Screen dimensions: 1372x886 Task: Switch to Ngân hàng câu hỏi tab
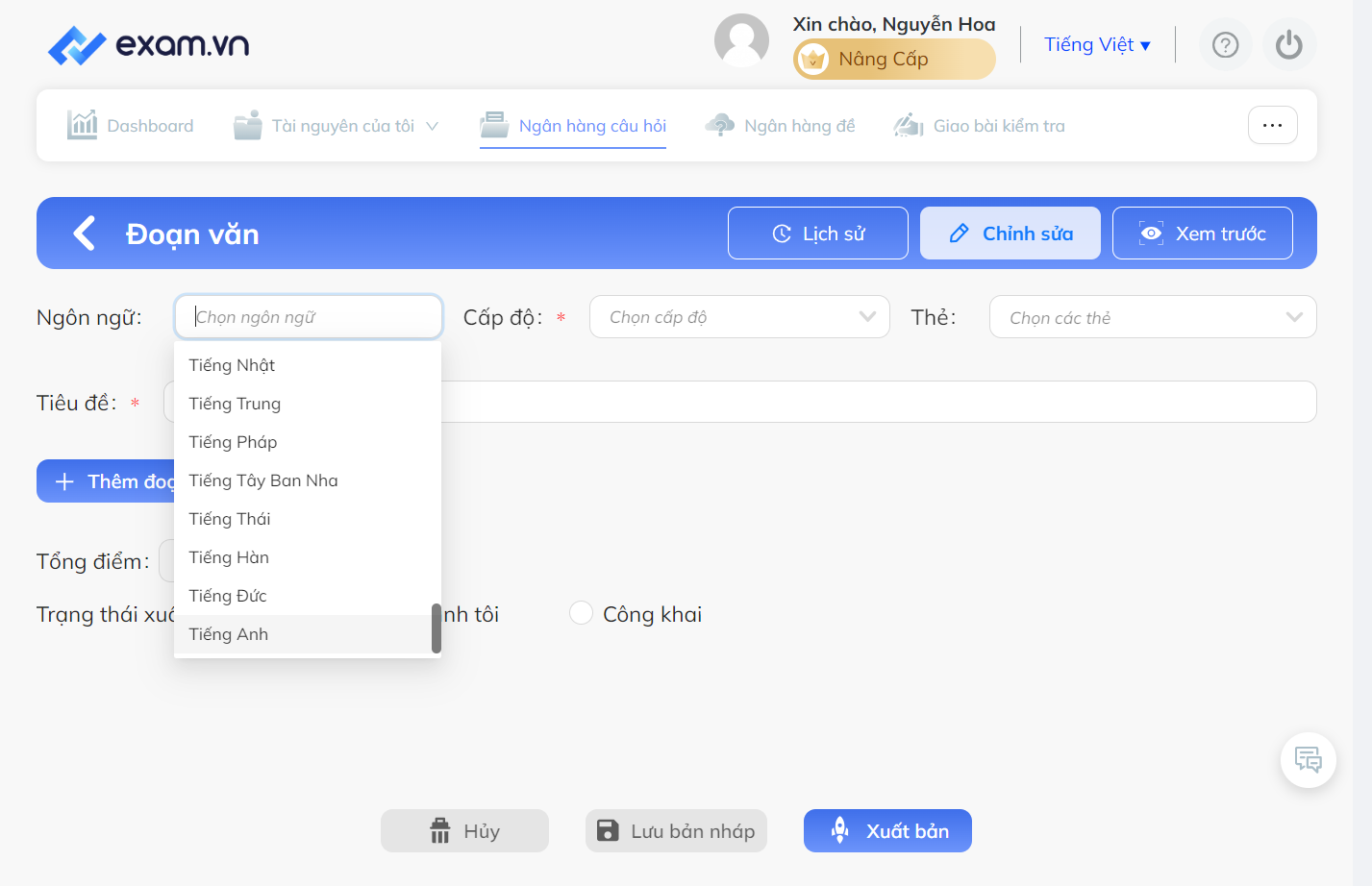click(573, 126)
